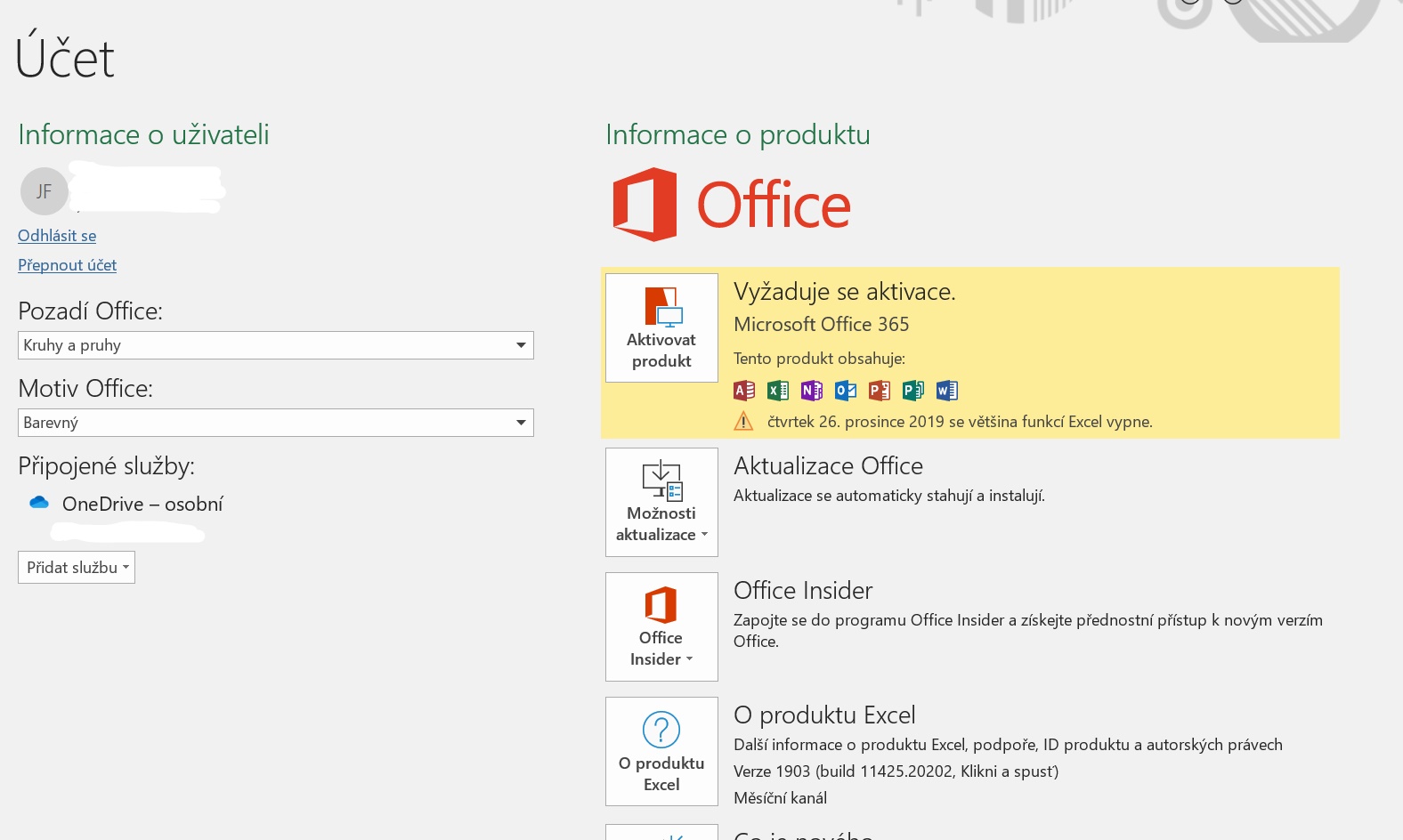Image resolution: width=1403 pixels, height=840 pixels.
Task: Click the JF user avatar
Action: coord(45,191)
